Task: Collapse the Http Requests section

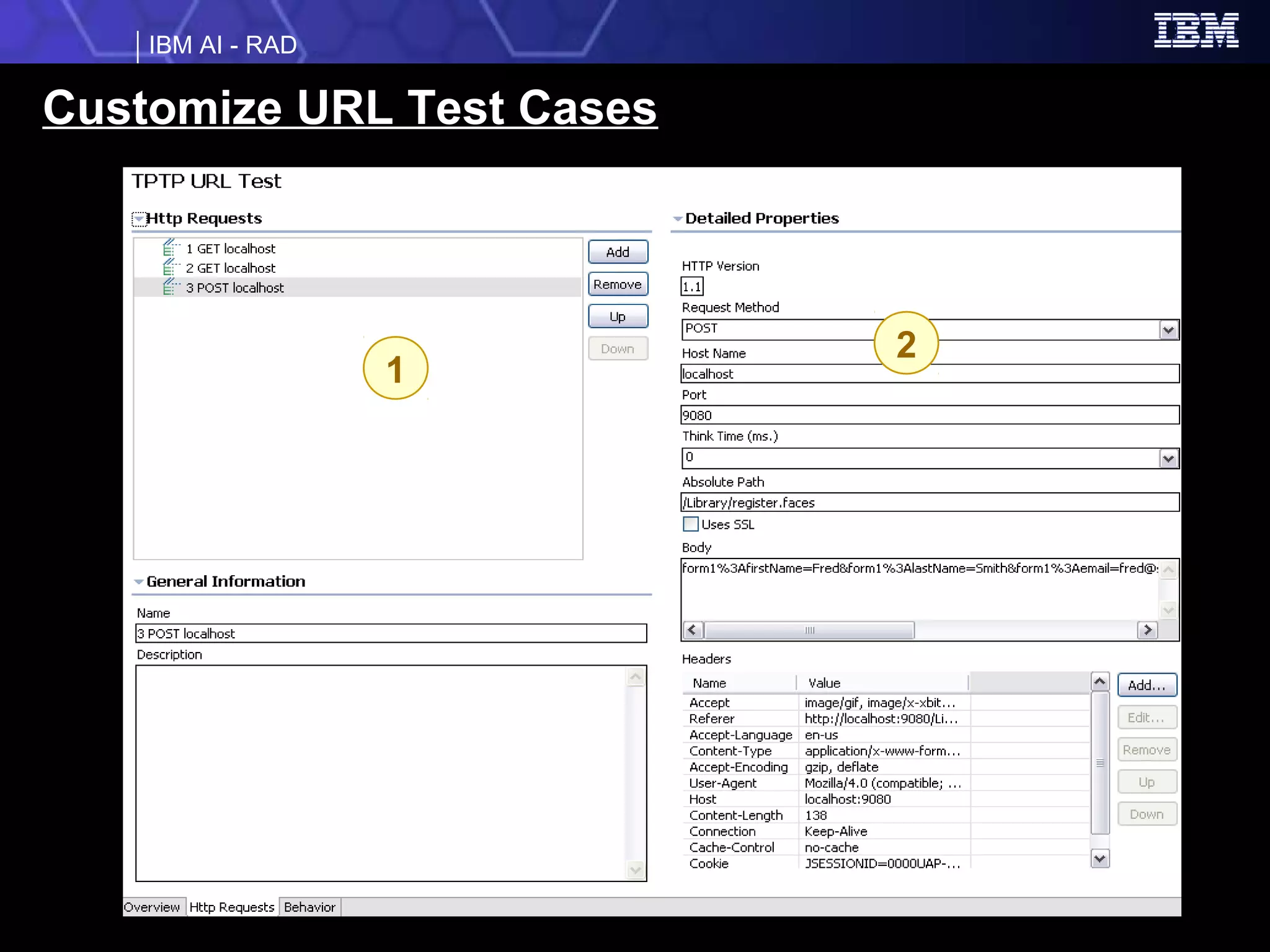Action: (x=139, y=219)
